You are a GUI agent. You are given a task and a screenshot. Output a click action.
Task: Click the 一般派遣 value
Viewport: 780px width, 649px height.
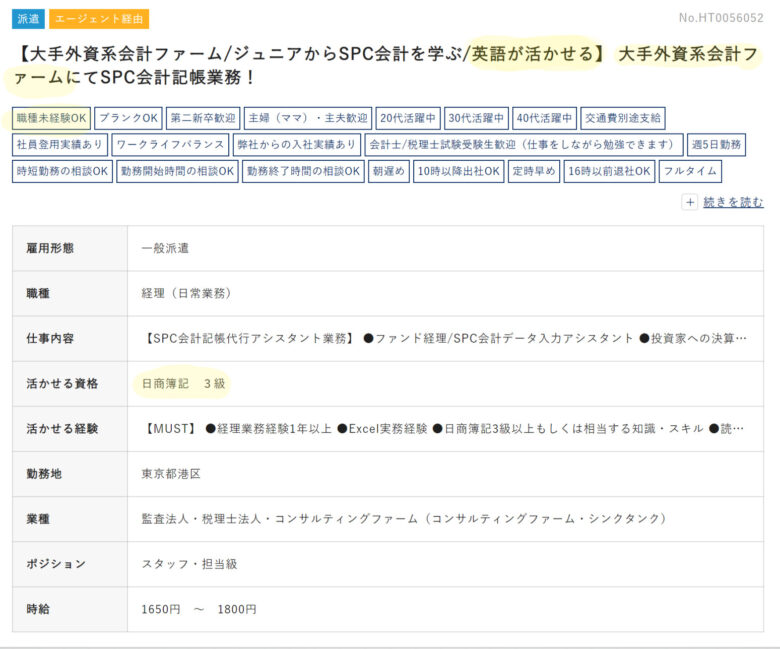tap(165, 248)
